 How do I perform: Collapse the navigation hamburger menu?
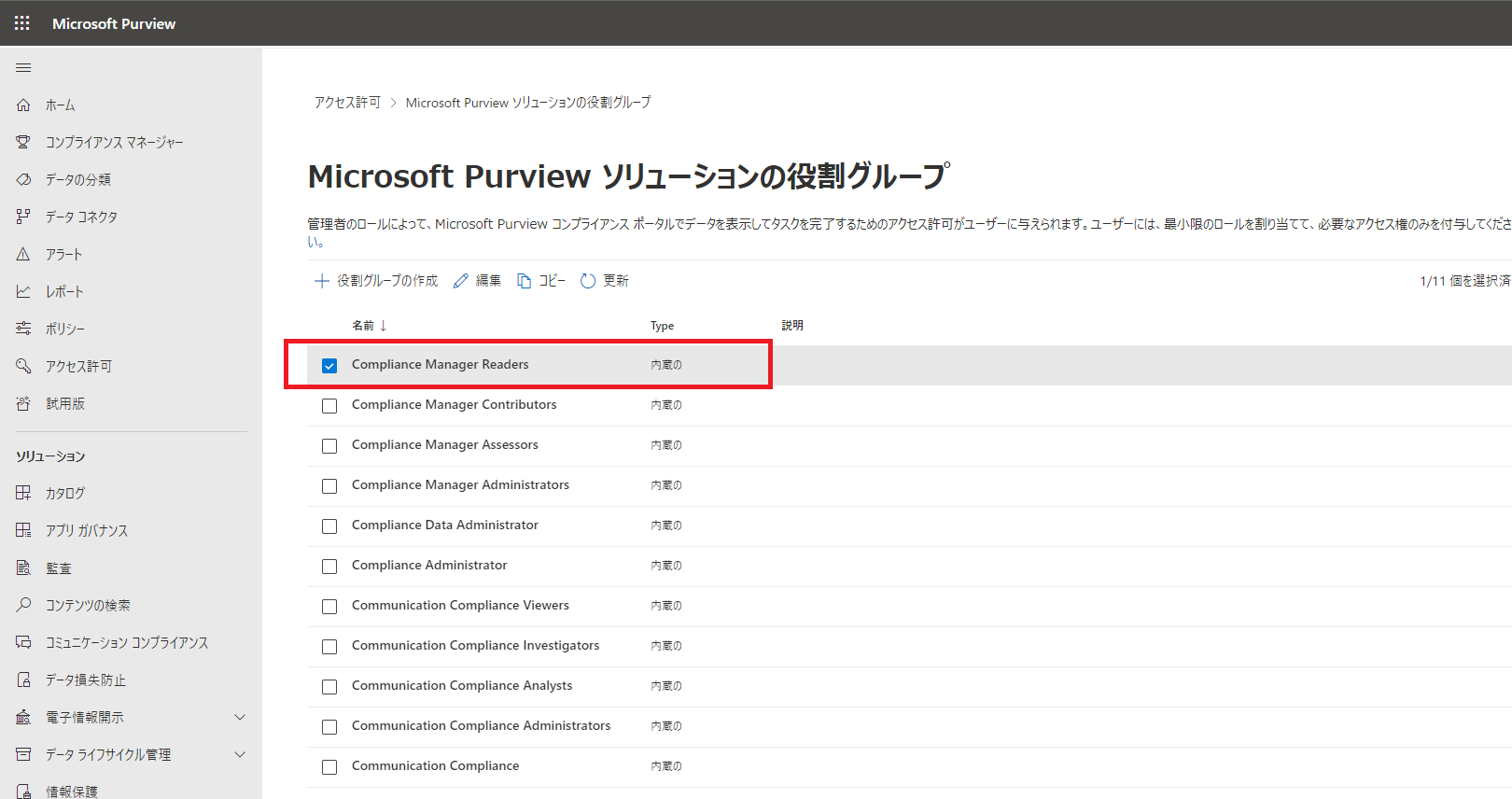pos(23,67)
